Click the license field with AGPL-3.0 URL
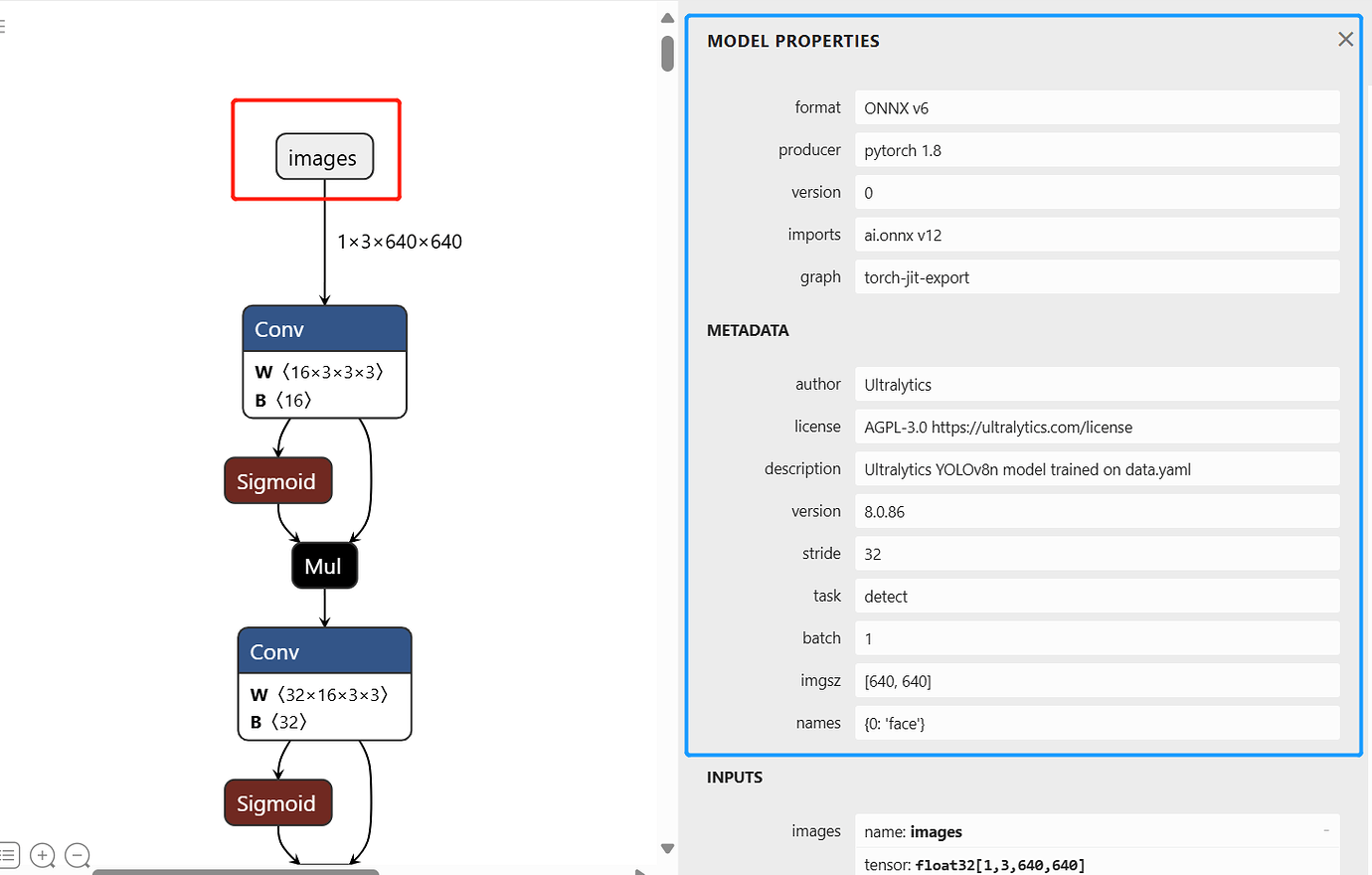This screenshot has width=1372, height=875. [x=1097, y=427]
